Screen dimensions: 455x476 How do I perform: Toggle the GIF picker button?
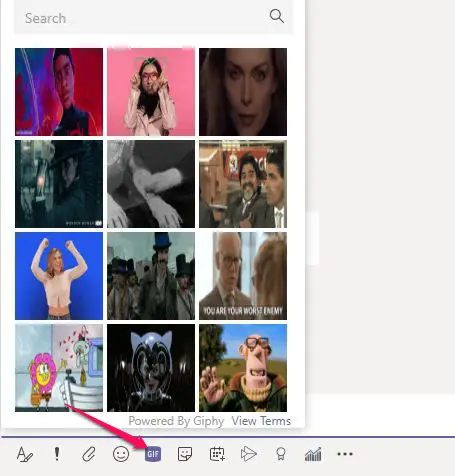tap(153, 454)
